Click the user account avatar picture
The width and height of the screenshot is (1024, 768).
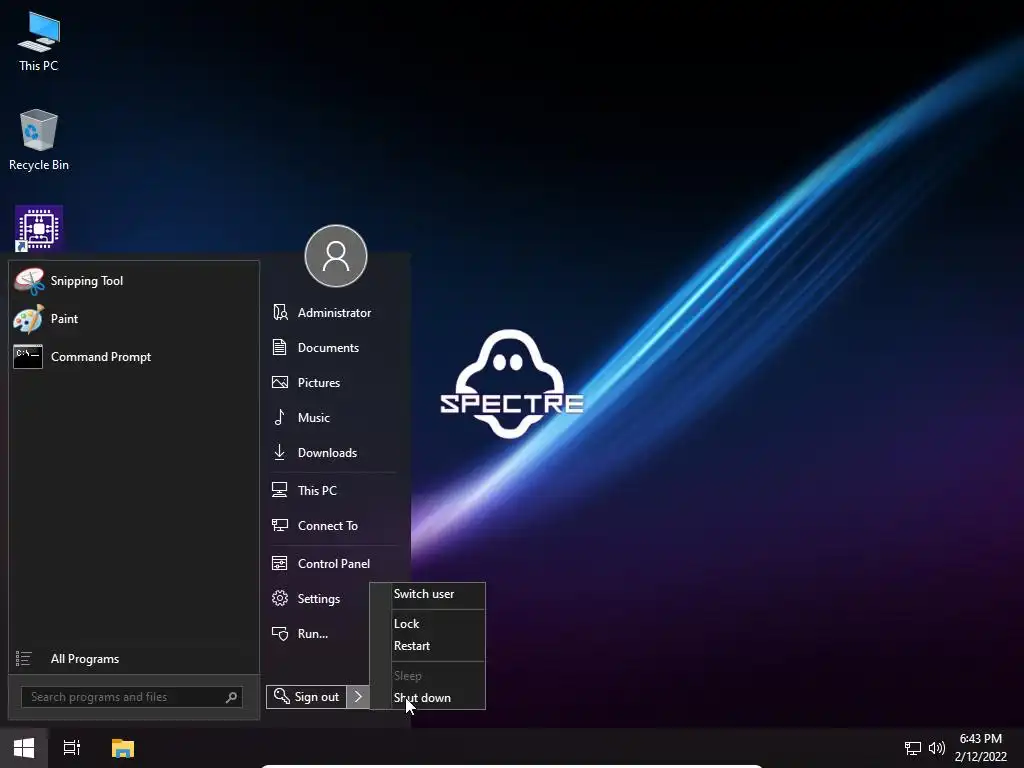click(x=336, y=256)
